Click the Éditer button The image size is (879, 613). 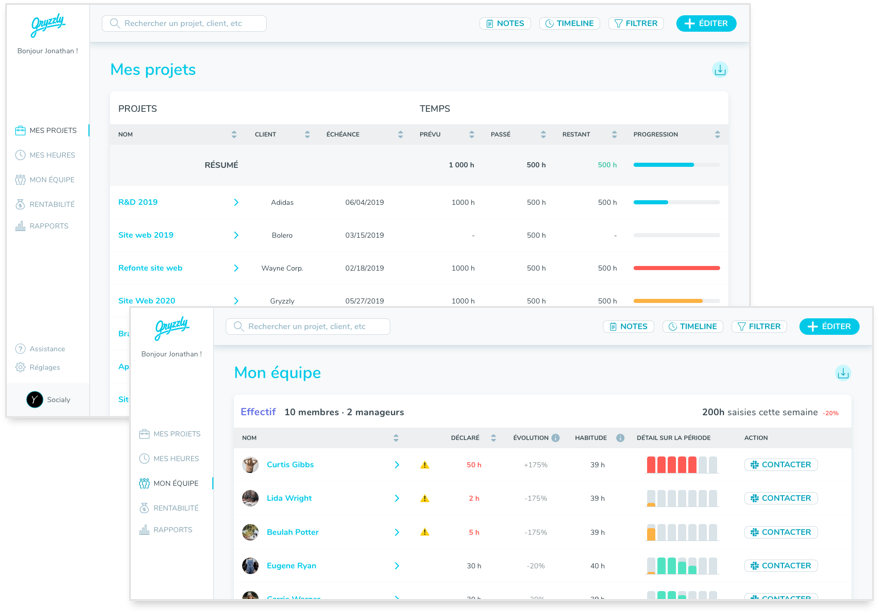829,326
